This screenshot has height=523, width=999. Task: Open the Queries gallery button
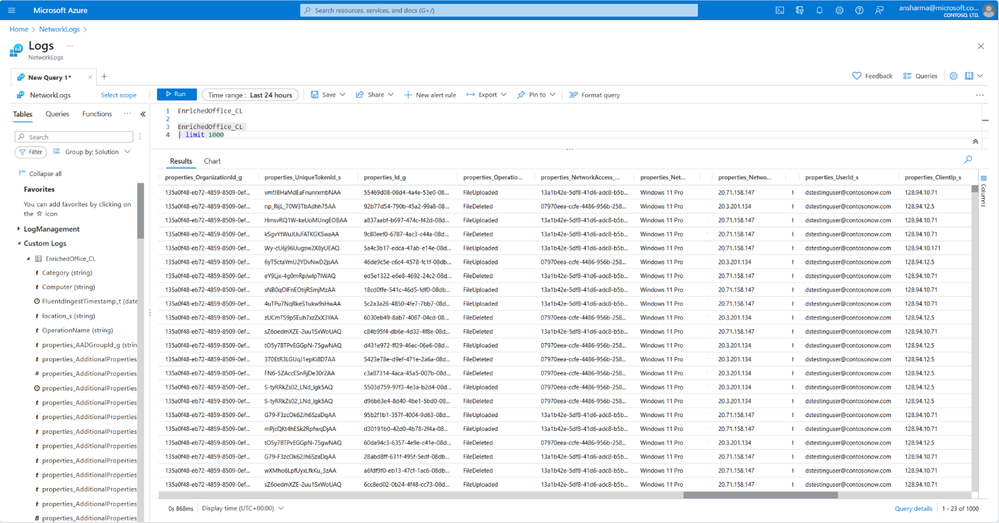(920, 76)
